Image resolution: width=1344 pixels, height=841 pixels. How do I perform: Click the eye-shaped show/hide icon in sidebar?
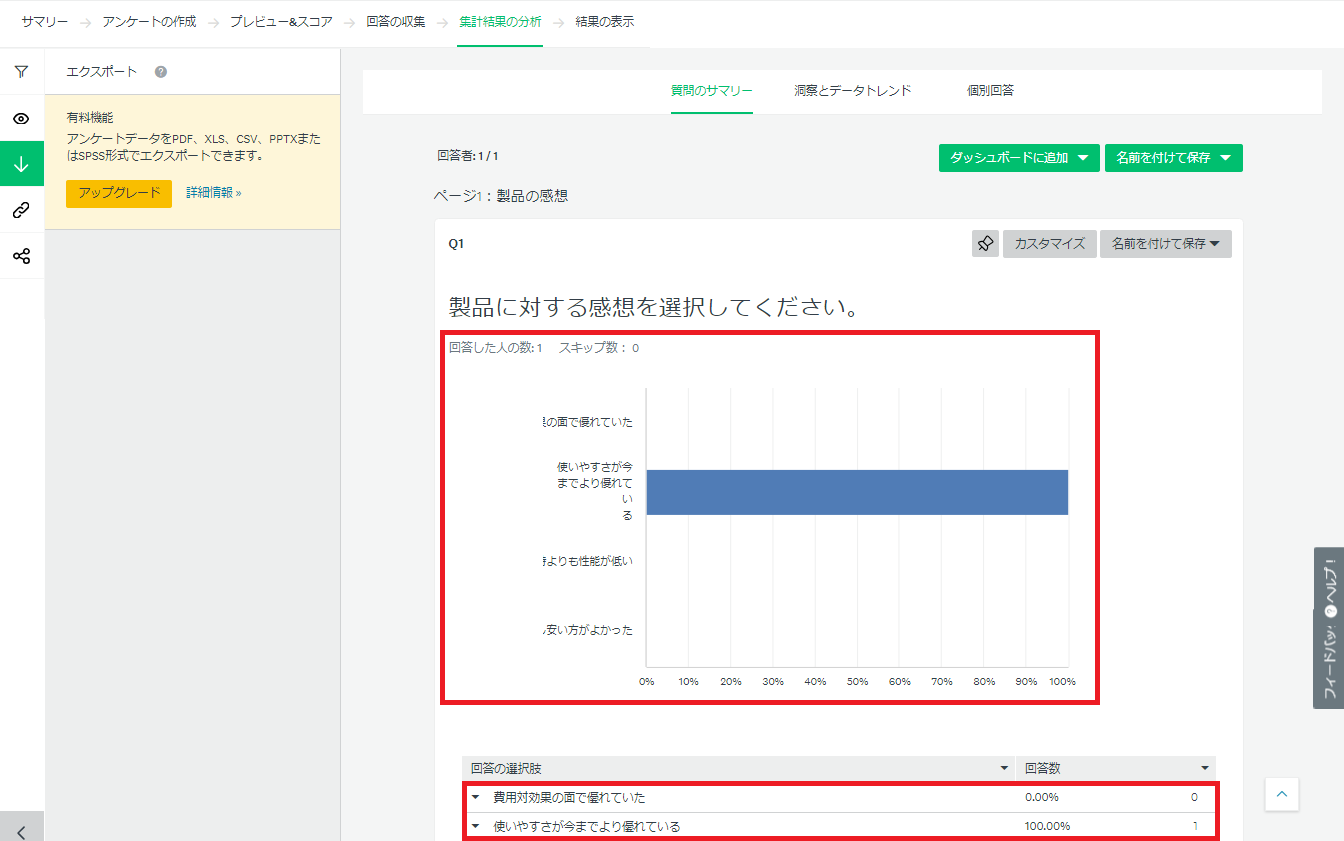21,119
